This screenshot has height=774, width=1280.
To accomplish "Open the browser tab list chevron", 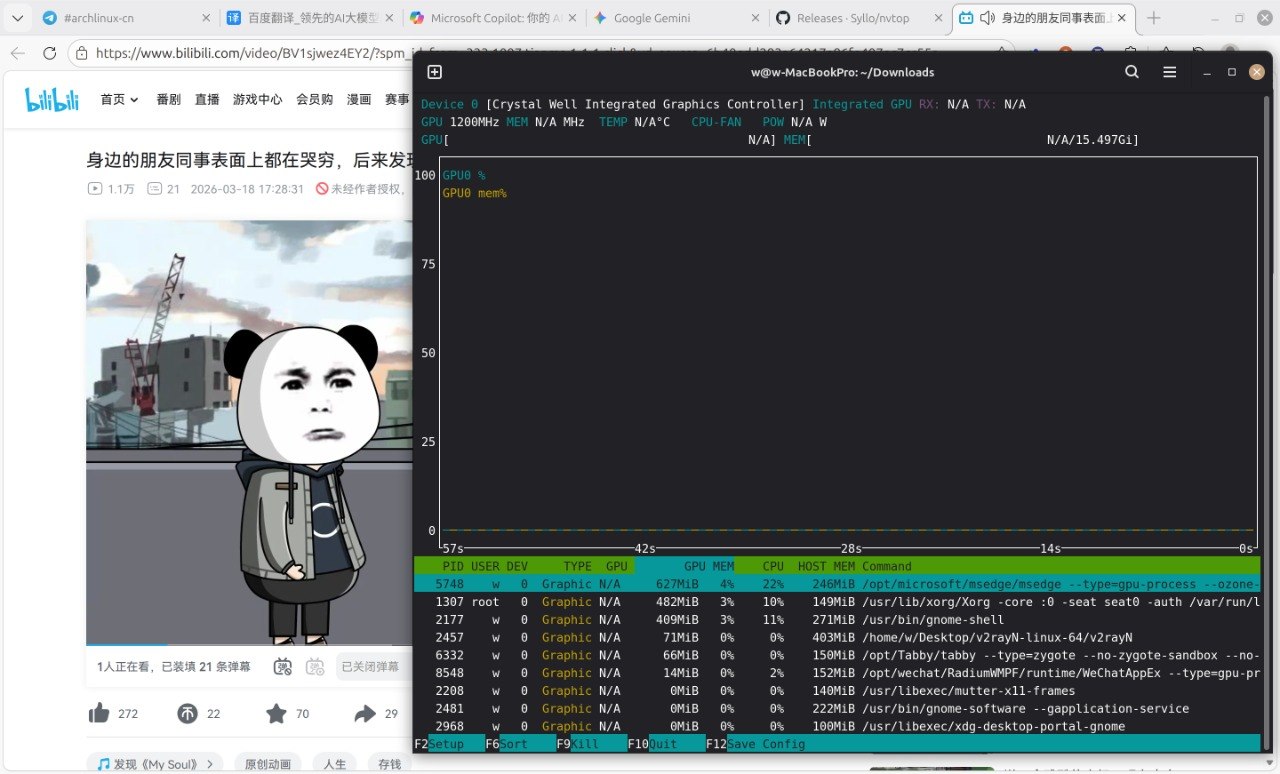I will 16,18.
